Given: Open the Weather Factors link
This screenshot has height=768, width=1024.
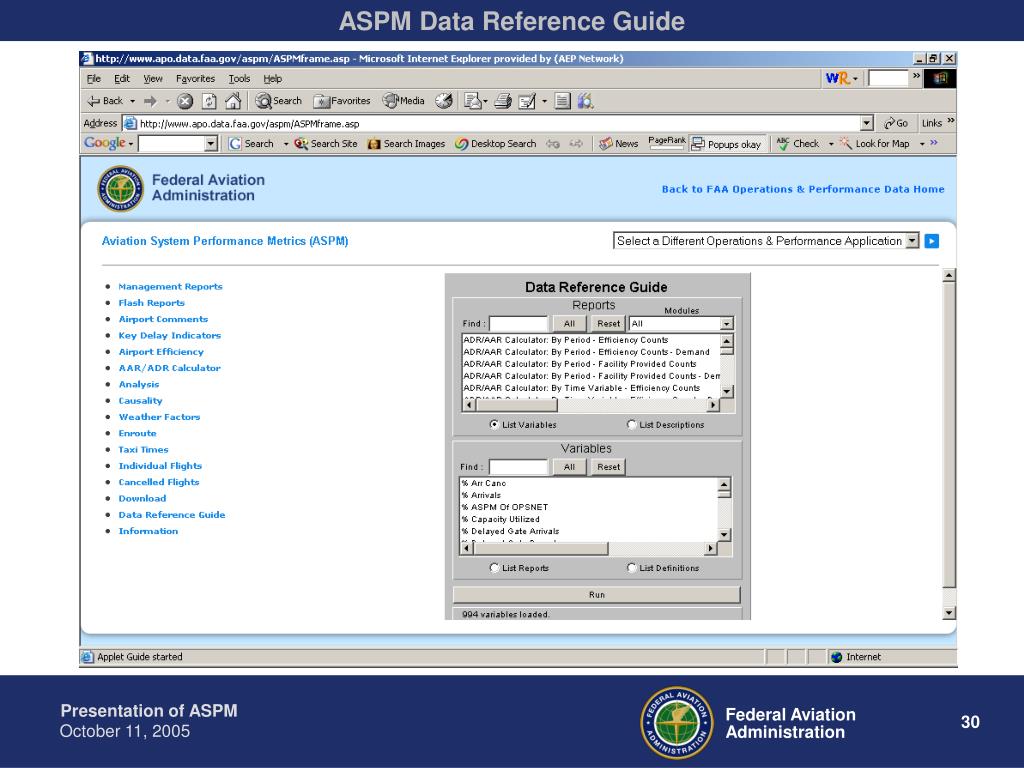Looking at the screenshot, I should click(159, 417).
